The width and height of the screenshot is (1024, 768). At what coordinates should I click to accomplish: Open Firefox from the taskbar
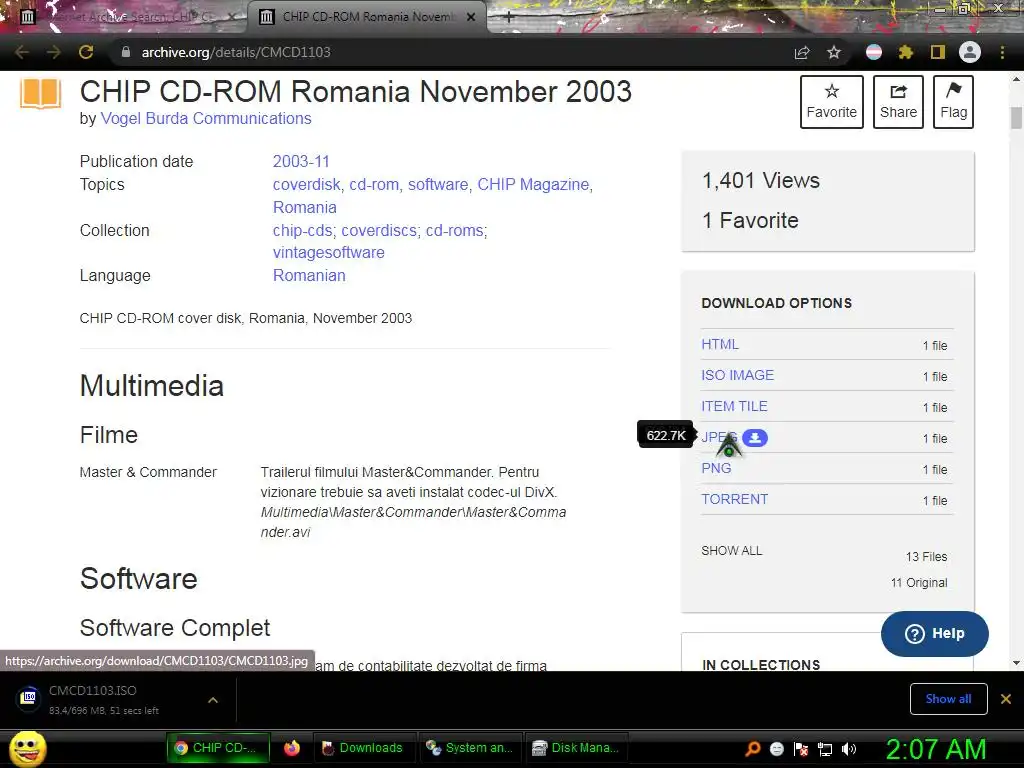click(292, 748)
